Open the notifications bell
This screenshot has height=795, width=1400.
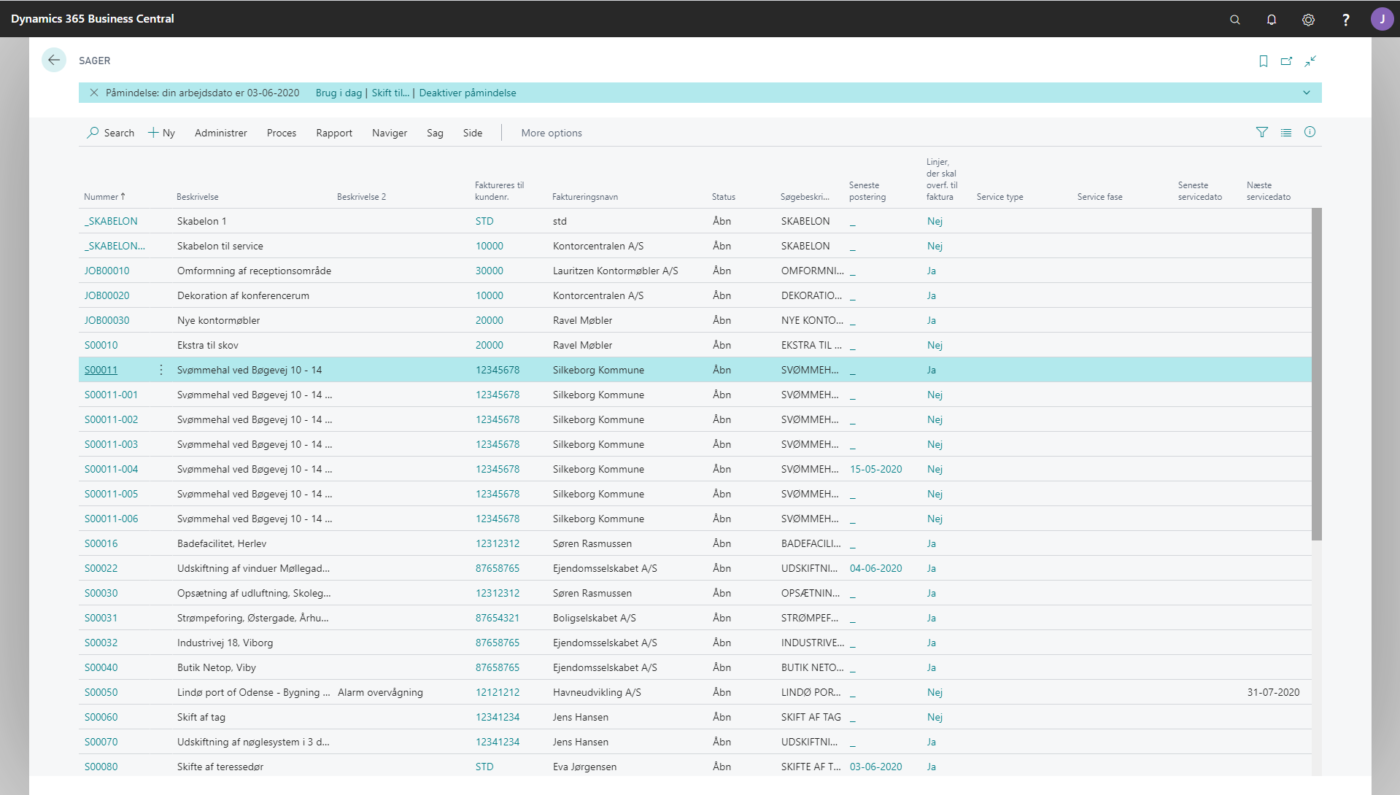[x=1272, y=19]
